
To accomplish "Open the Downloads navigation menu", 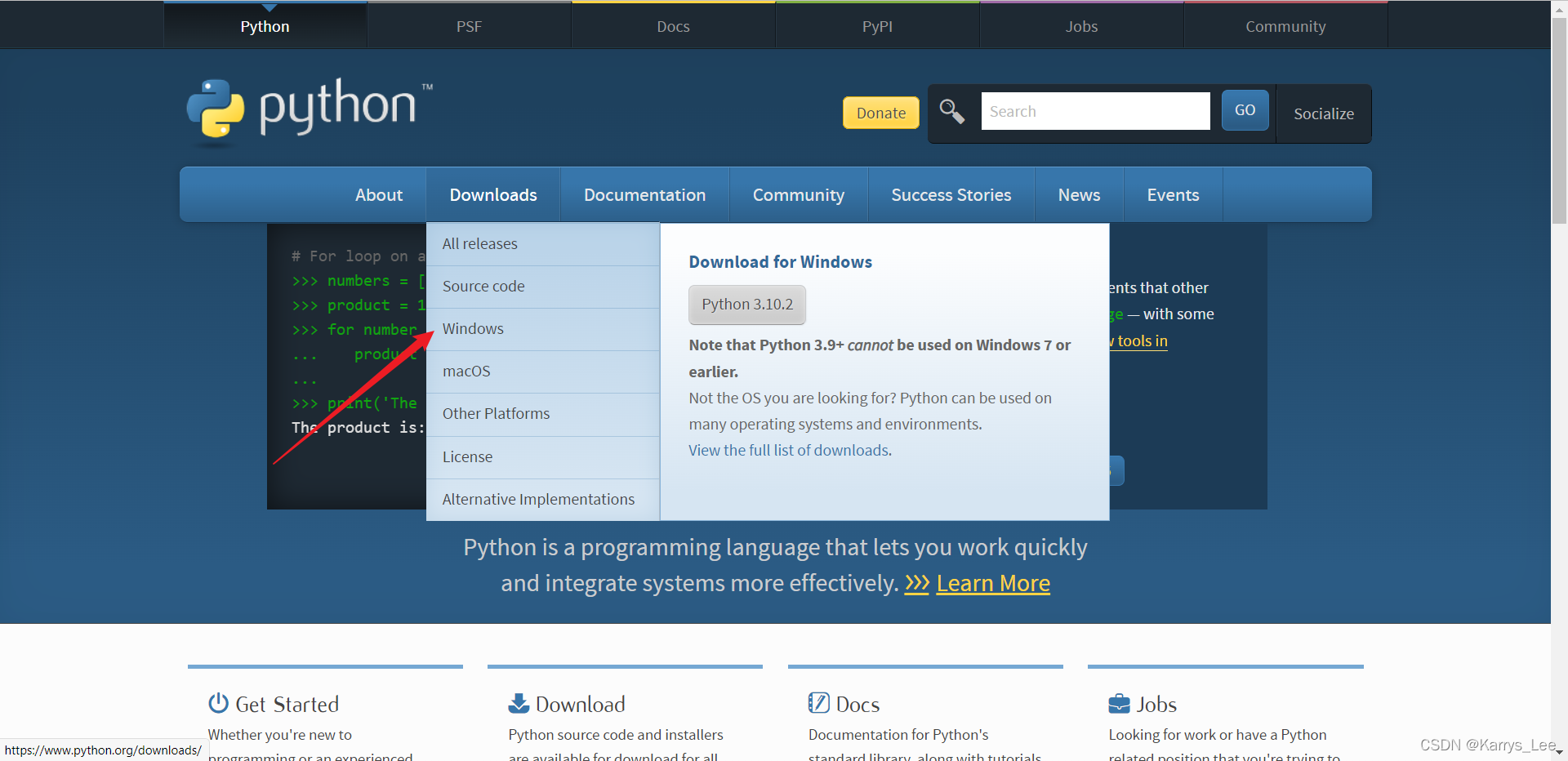I will (x=493, y=195).
